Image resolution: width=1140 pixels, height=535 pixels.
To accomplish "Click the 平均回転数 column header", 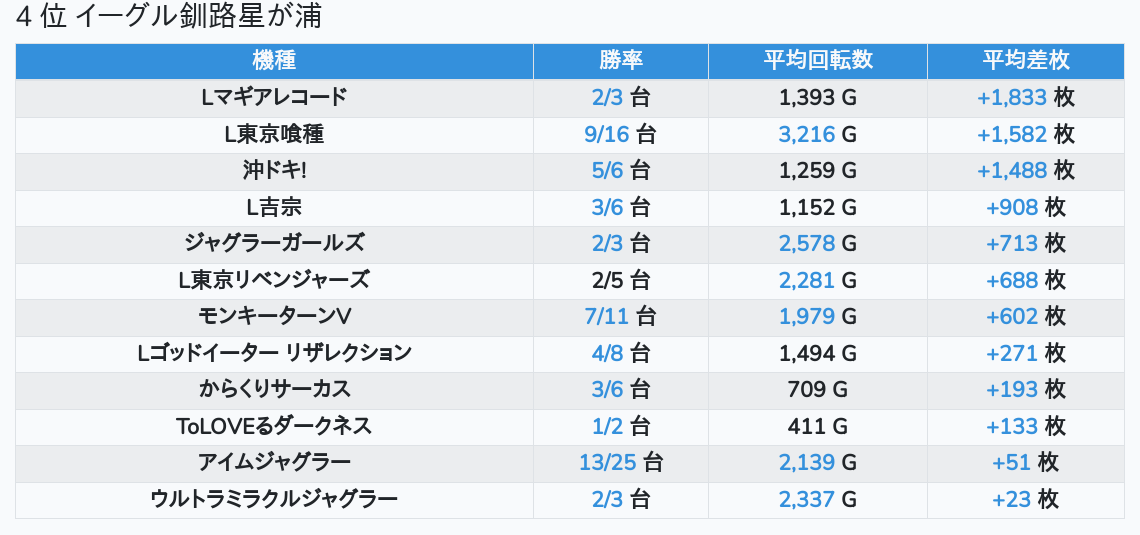I will [817, 61].
